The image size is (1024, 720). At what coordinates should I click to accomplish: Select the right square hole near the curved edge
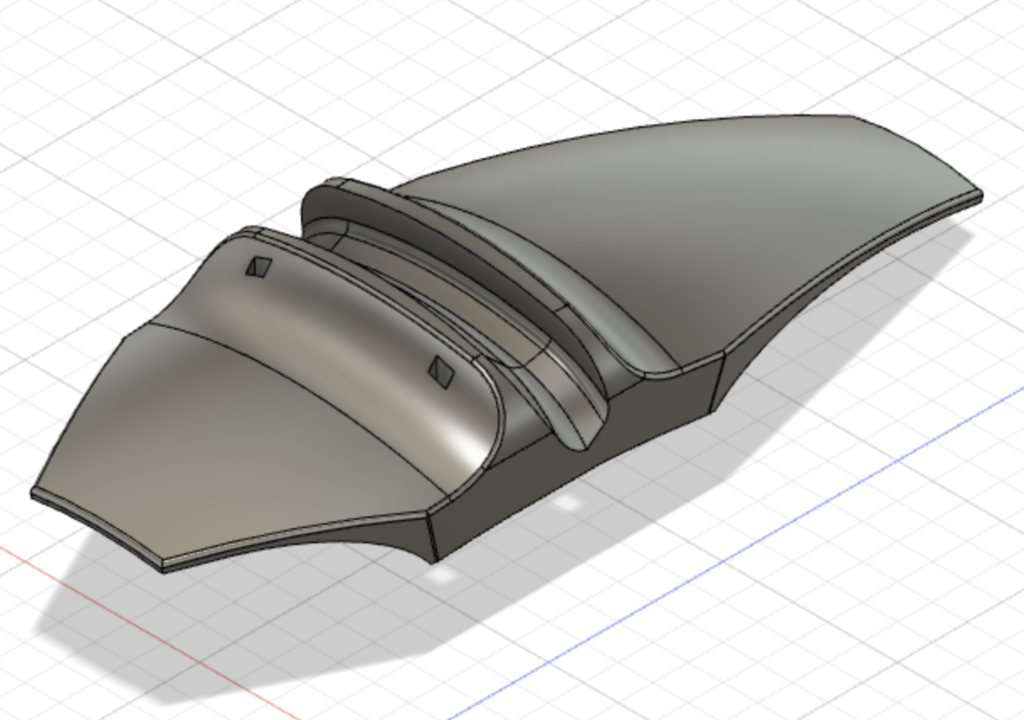pyautogui.click(x=441, y=371)
